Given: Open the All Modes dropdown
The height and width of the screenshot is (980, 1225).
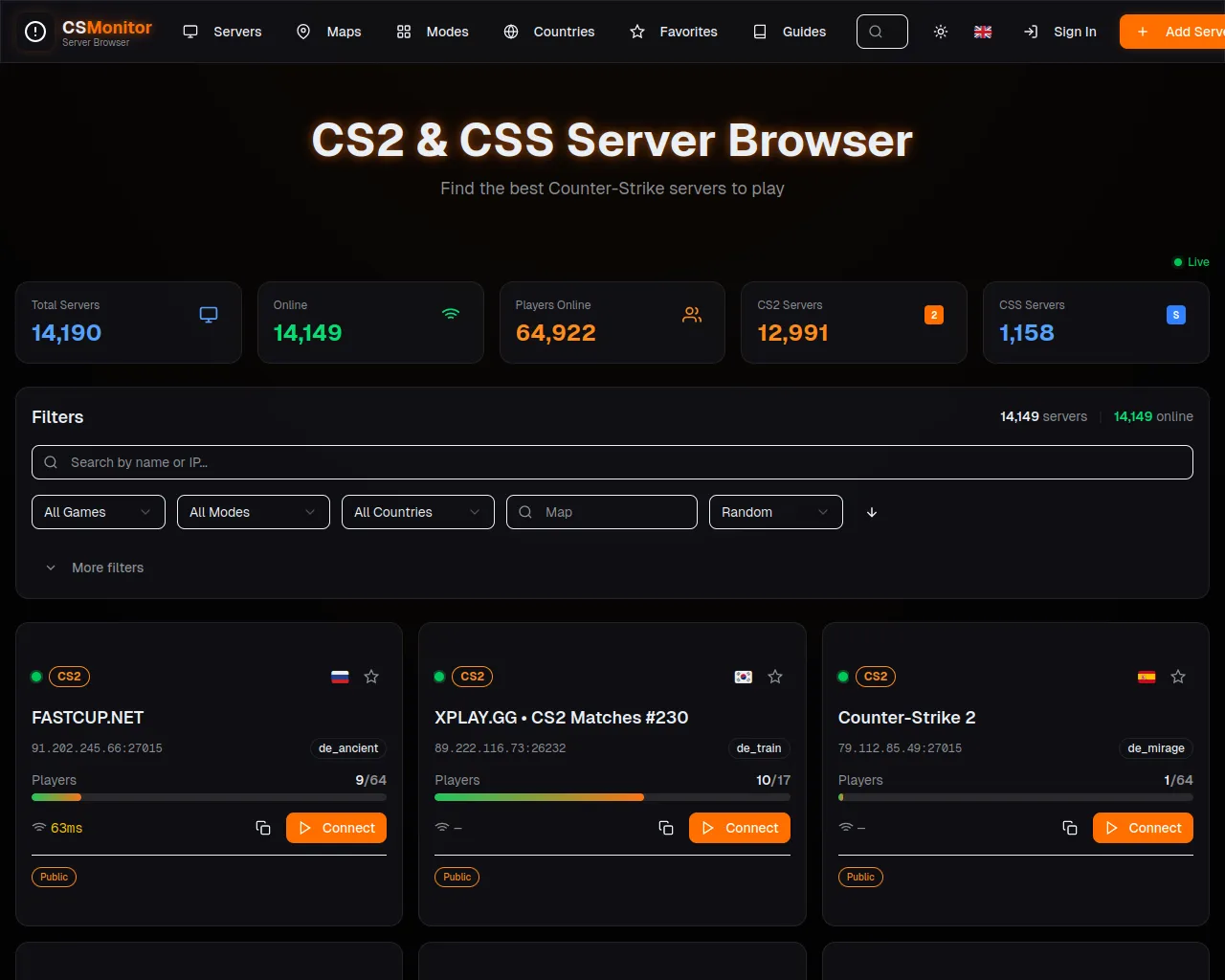Looking at the screenshot, I should tap(254, 512).
